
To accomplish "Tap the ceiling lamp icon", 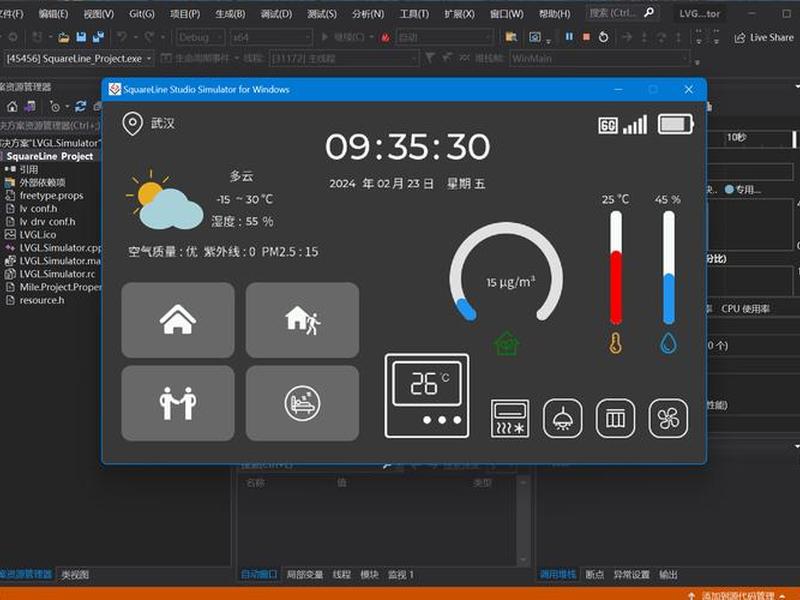I will tap(562, 419).
